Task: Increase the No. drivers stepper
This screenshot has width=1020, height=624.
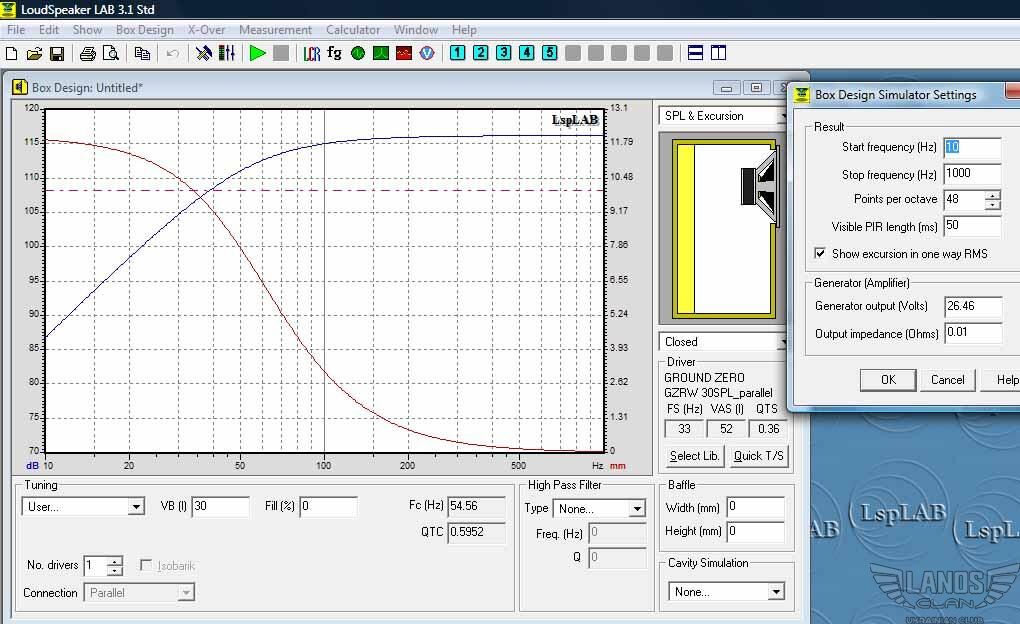Action: (114, 560)
